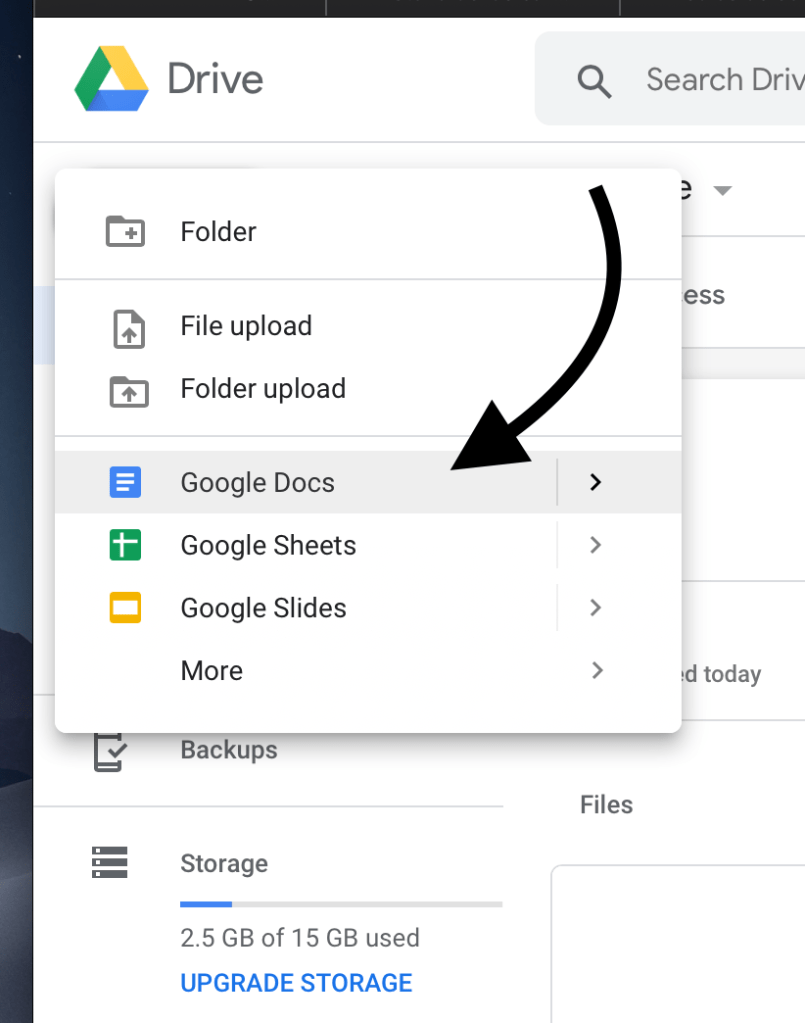This screenshot has height=1023, width=805.
Task: Expand the Google Slides submenu arrow
Action: (x=596, y=607)
